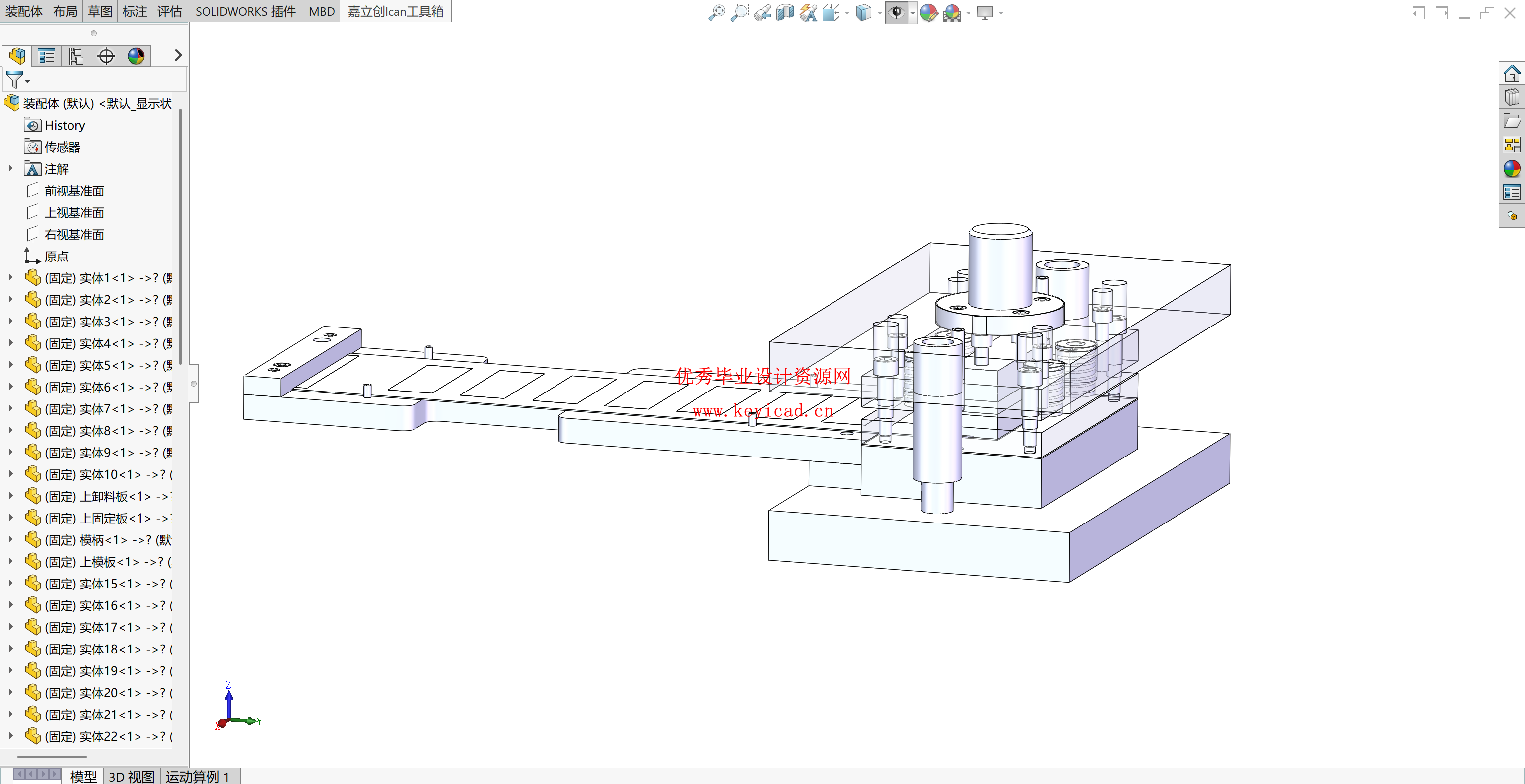The width and height of the screenshot is (1525, 784).
Task: Select 原点 origin item
Action: pos(47,256)
